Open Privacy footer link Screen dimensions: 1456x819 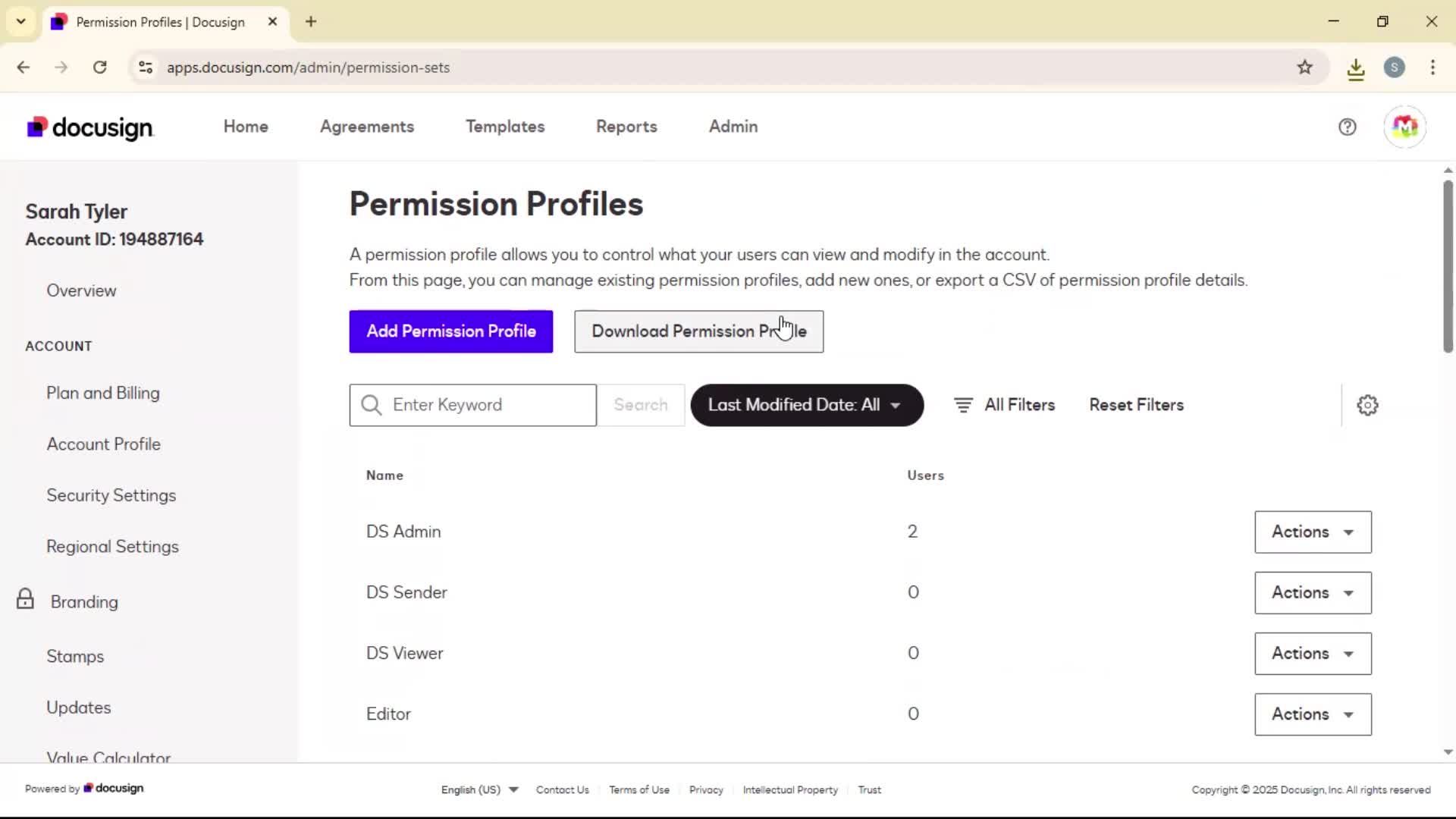click(x=706, y=789)
